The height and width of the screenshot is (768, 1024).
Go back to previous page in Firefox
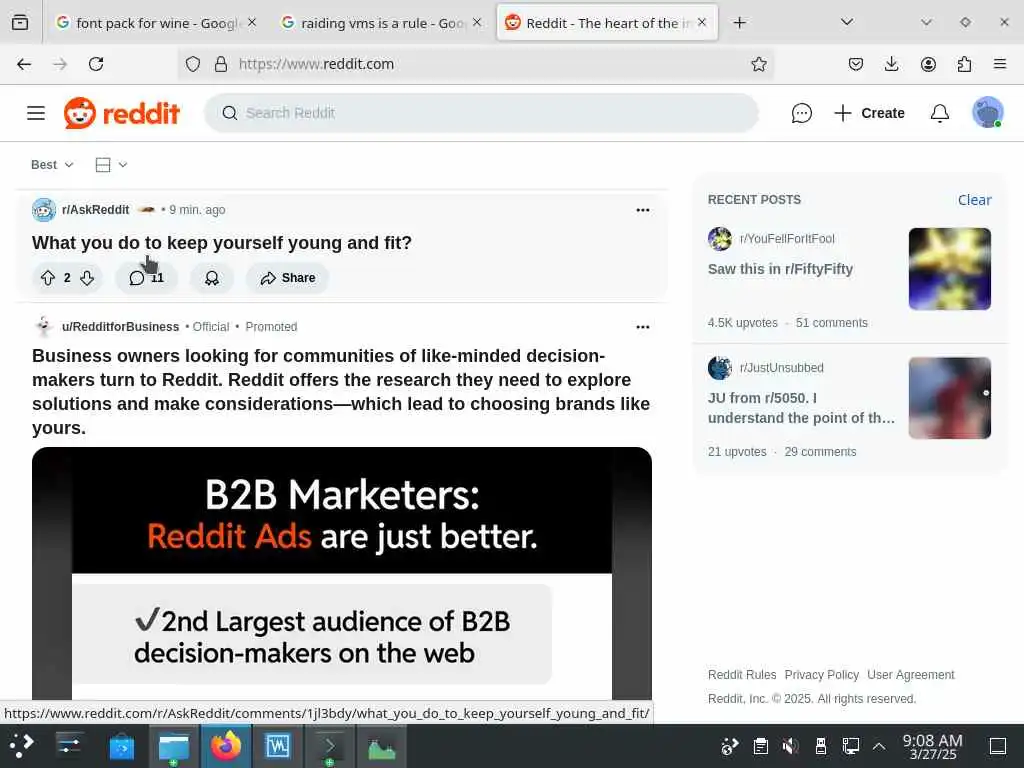24,64
